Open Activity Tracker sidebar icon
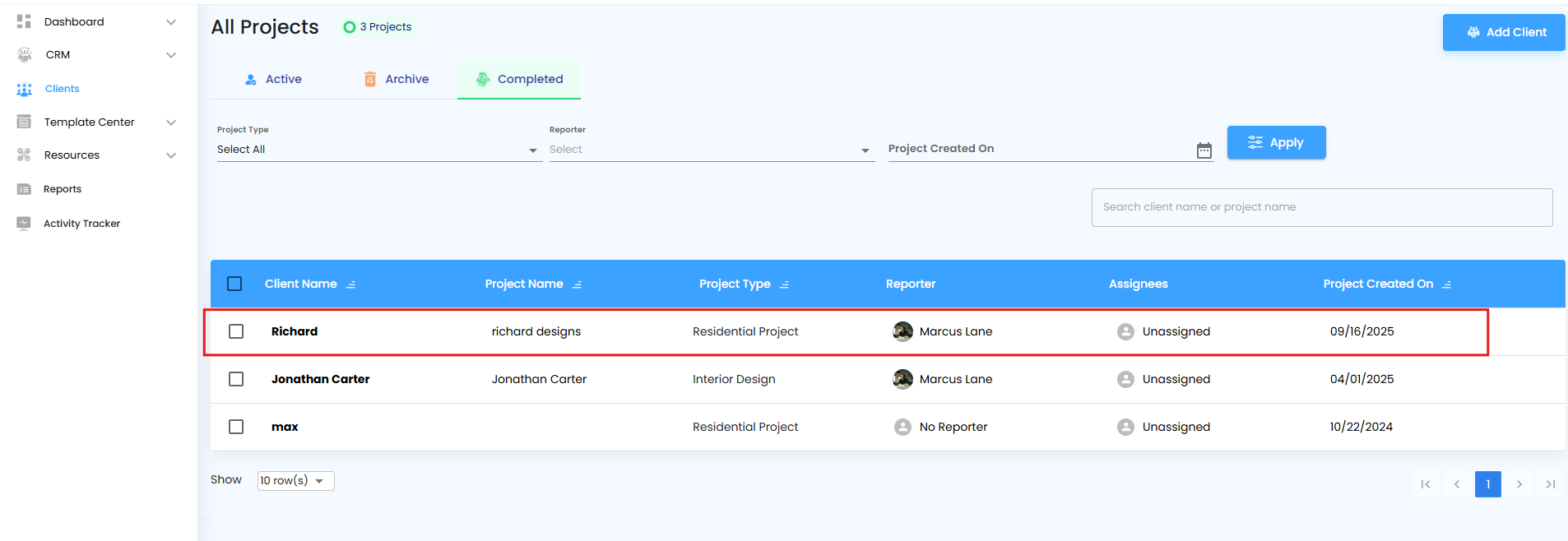This screenshot has width=1568, height=541. [24, 224]
